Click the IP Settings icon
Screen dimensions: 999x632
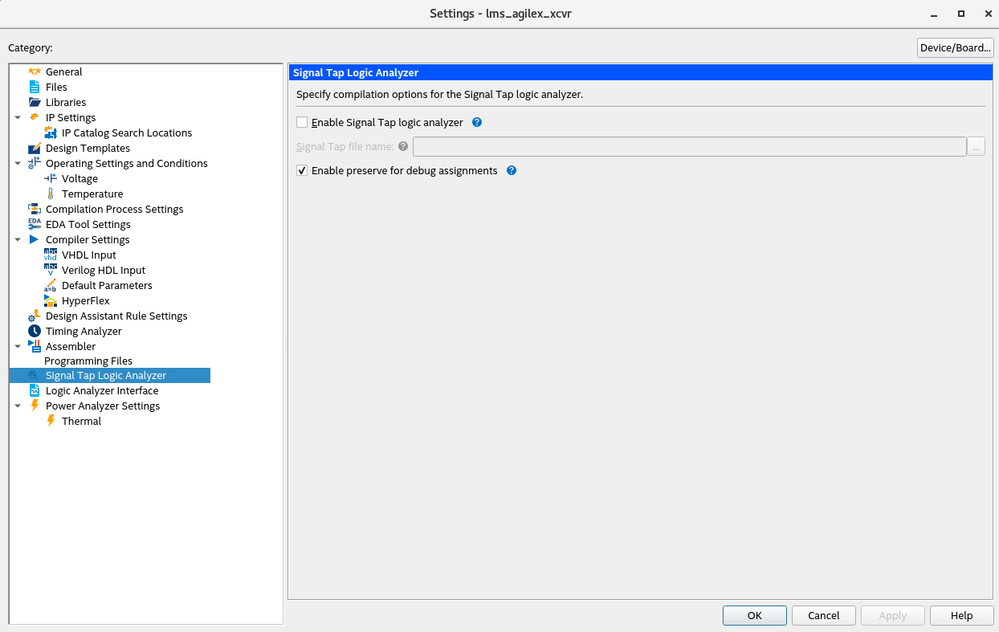pos(34,117)
